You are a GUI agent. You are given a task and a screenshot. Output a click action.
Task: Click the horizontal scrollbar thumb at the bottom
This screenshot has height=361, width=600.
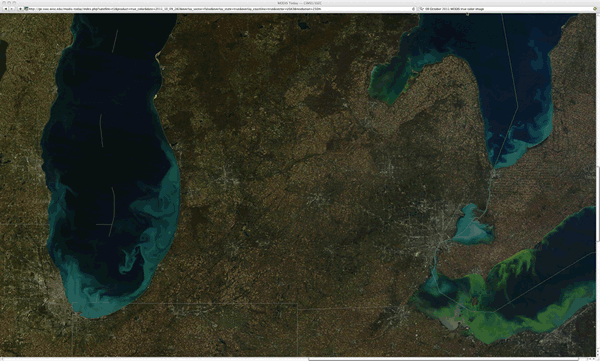[444, 359]
